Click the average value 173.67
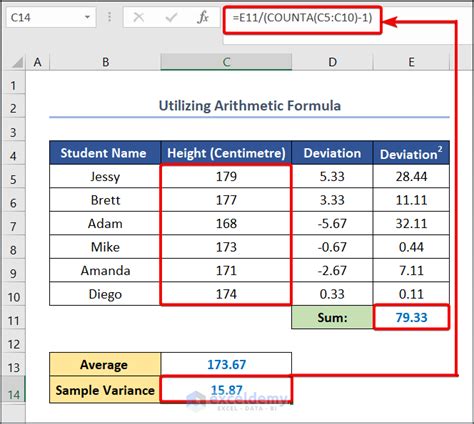This screenshot has height=424, width=474. coord(226,364)
